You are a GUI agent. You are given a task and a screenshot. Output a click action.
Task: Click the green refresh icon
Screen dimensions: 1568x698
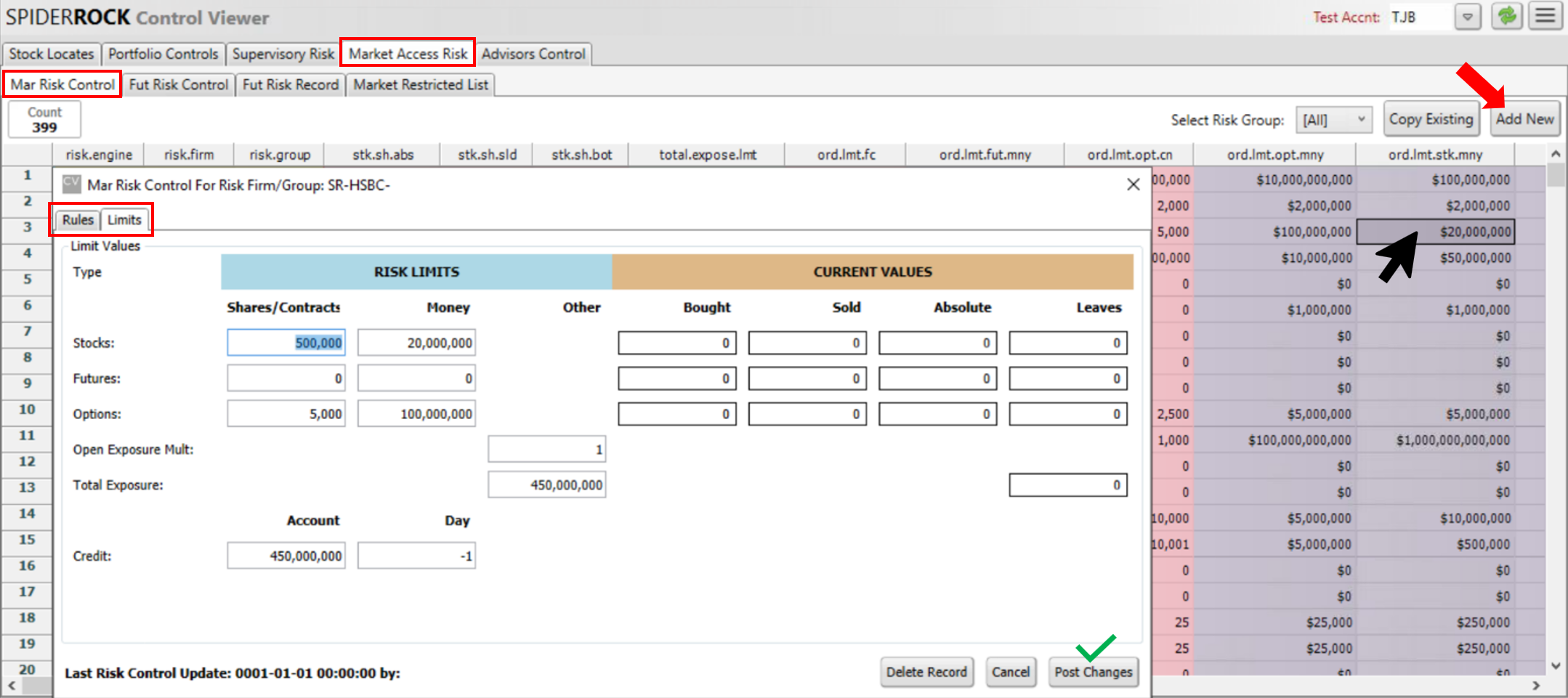click(x=1506, y=16)
